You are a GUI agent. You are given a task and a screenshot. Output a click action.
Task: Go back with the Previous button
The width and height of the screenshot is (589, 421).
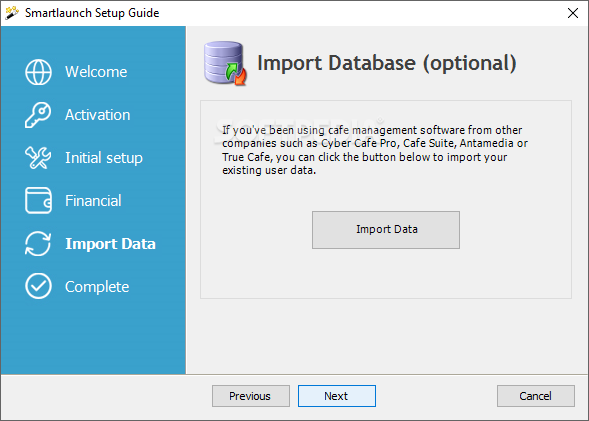click(x=251, y=396)
